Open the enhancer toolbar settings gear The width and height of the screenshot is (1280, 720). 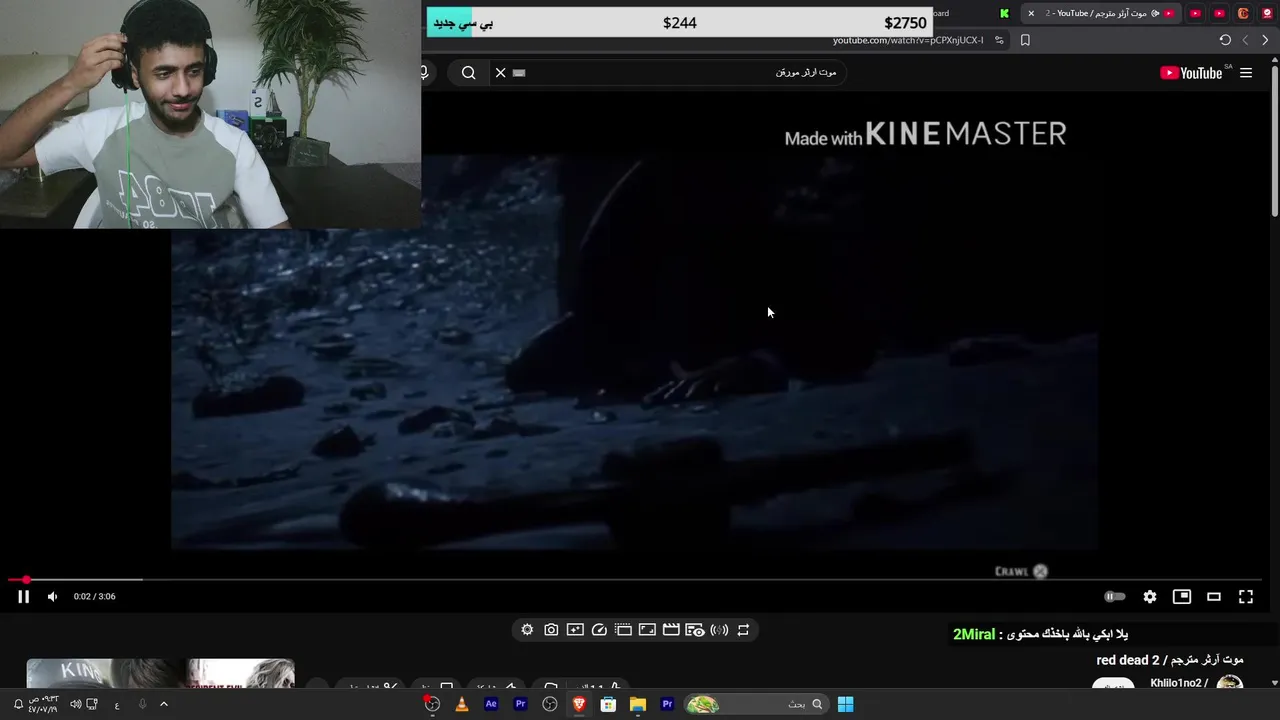click(x=527, y=630)
